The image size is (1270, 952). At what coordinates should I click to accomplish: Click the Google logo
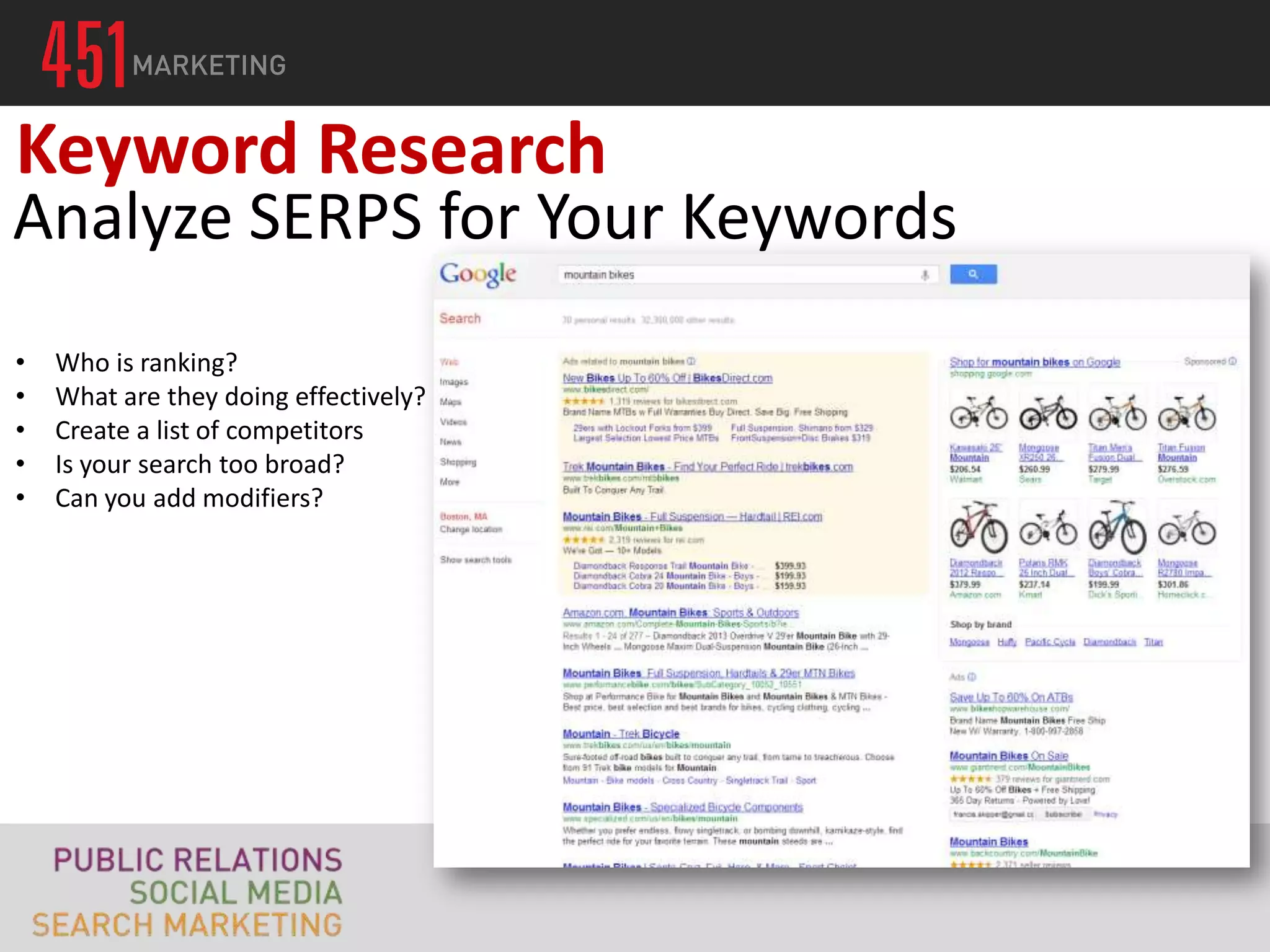(477, 275)
